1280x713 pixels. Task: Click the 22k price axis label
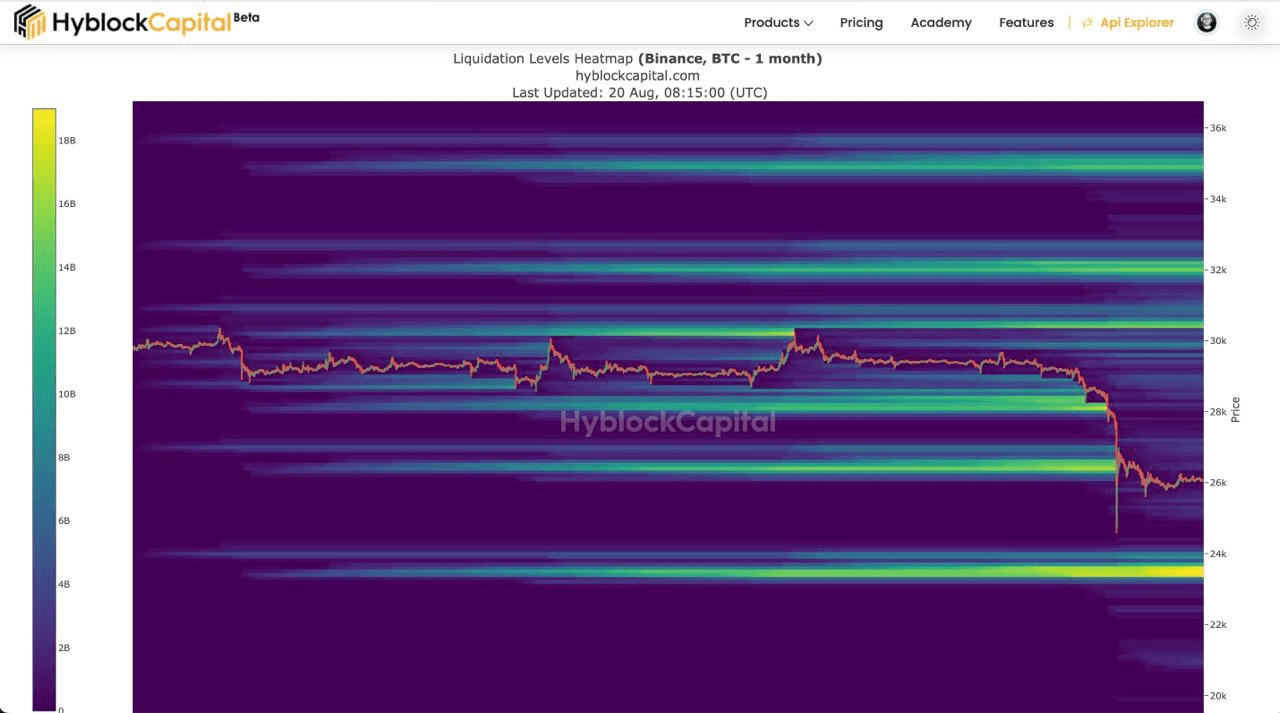[x=1218, y=624]
